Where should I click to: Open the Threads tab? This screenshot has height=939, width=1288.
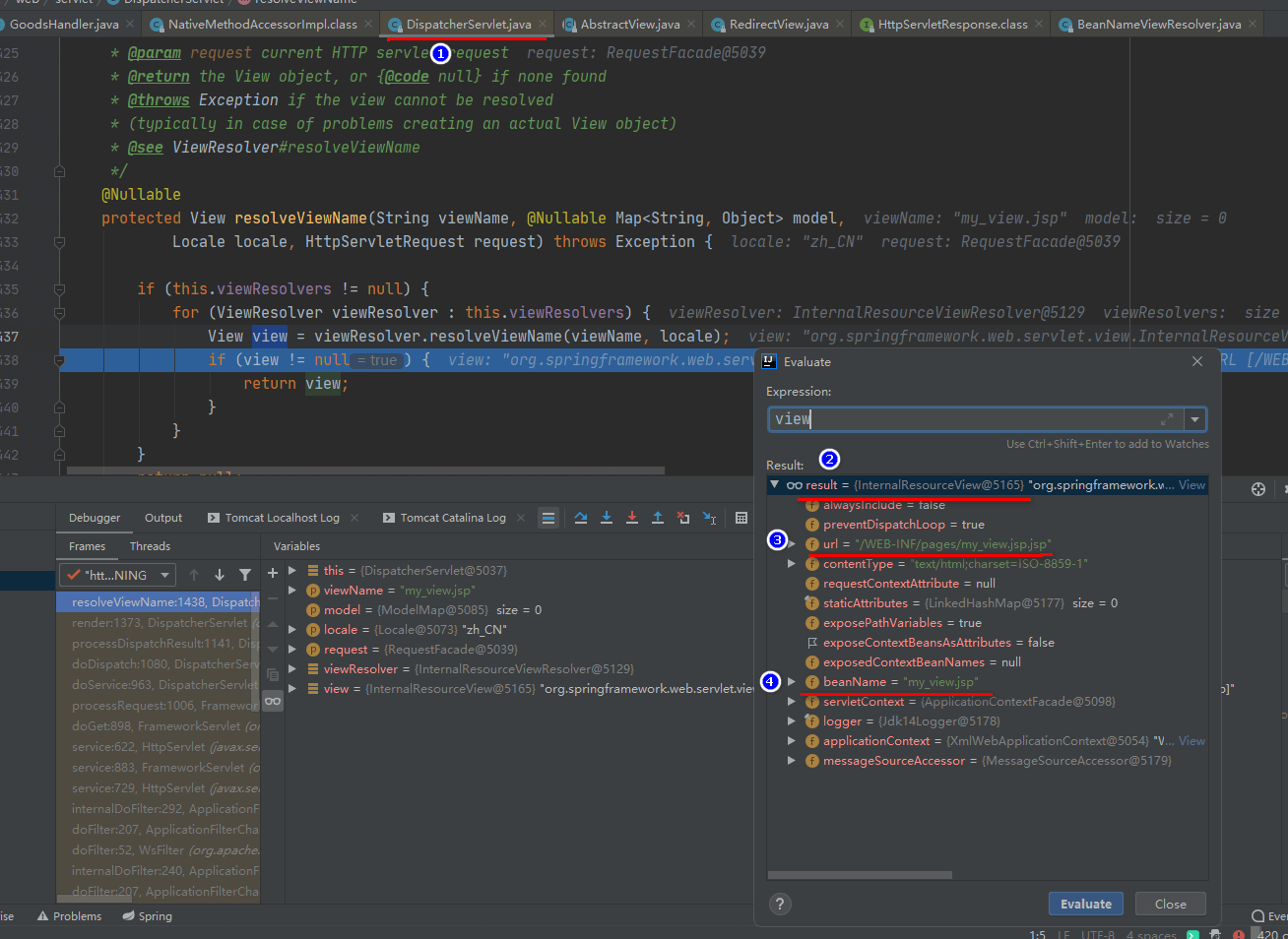[x=150, y=546]
